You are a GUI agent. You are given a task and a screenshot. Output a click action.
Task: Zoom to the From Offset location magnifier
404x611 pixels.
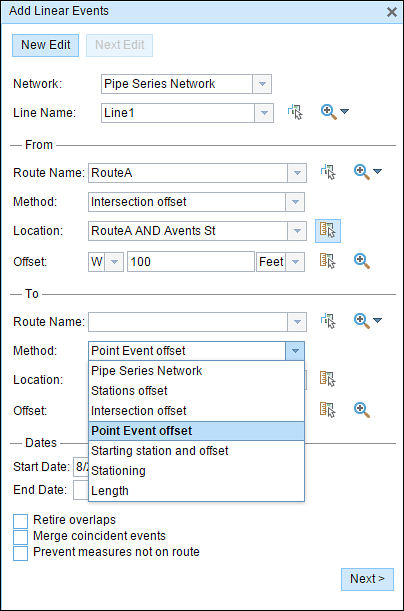click(362, 261)
